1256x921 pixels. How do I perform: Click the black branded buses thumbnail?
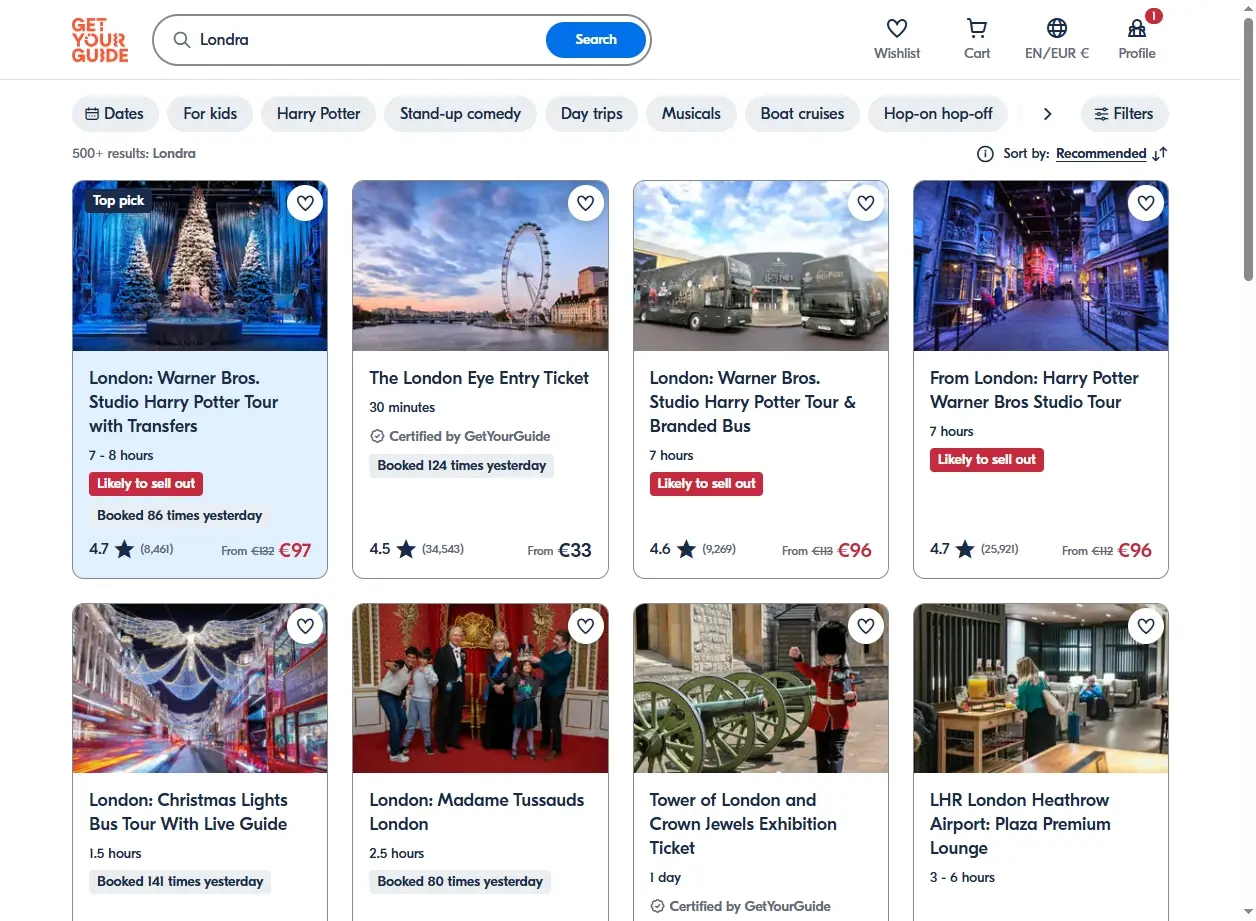click(x=761, y=266)
